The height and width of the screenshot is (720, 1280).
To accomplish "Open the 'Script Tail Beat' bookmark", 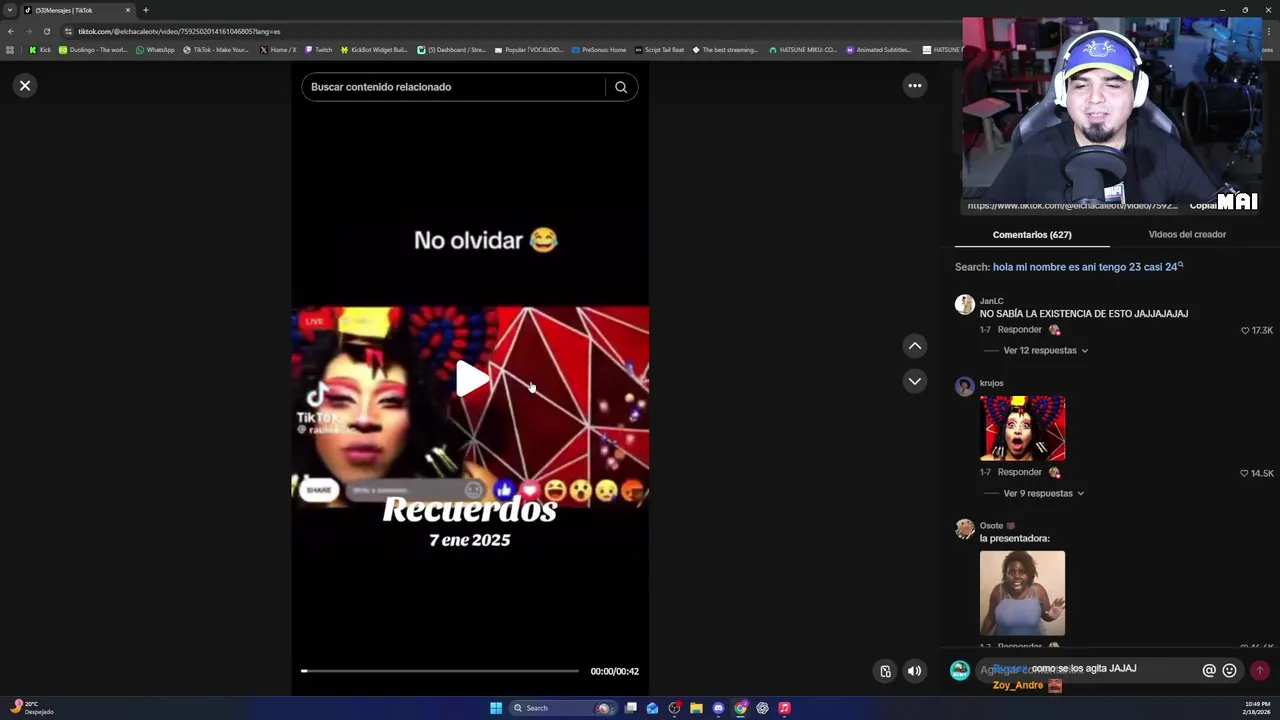I will point(660,49).
